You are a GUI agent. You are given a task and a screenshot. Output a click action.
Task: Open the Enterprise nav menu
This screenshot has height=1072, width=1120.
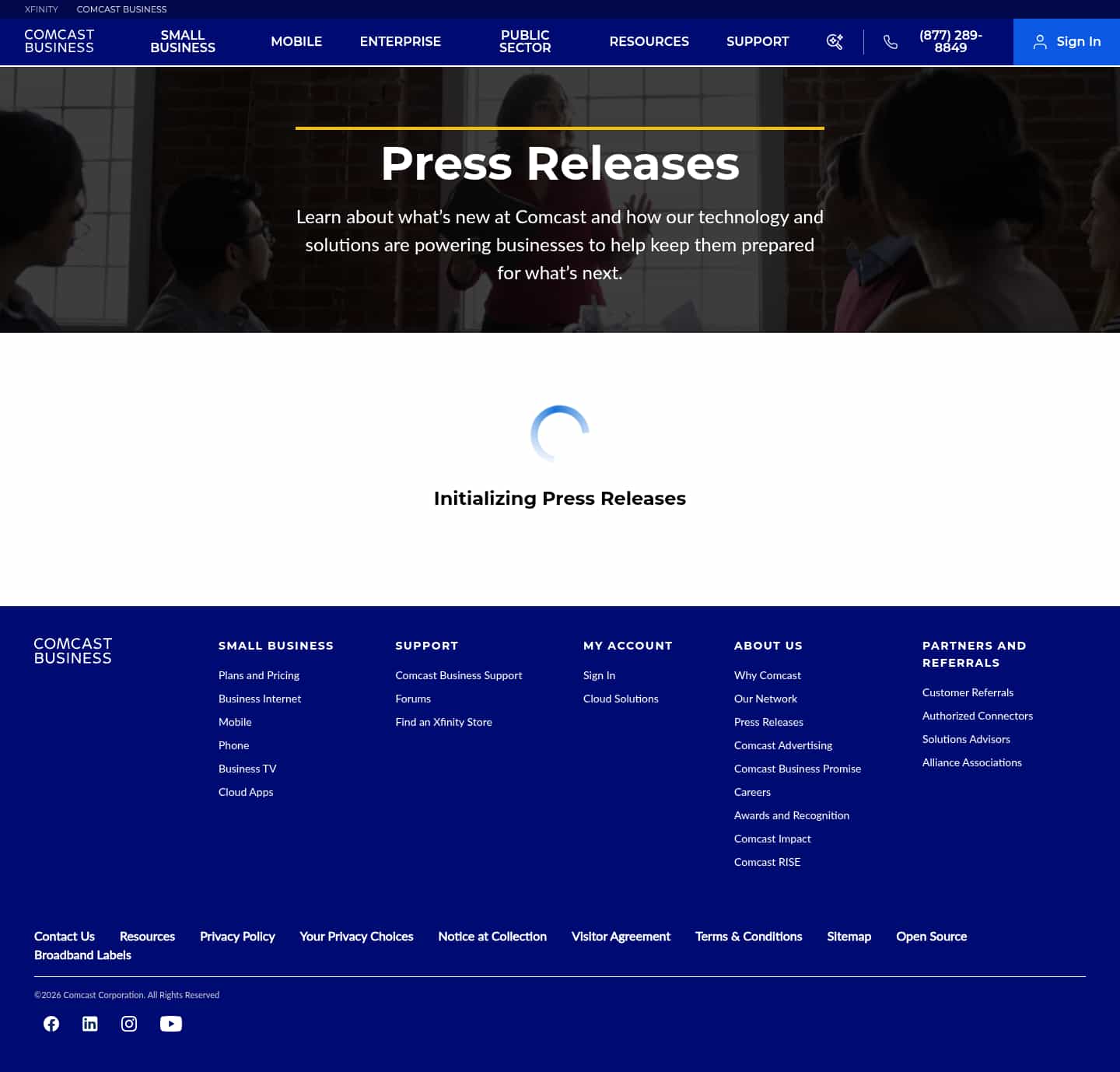(x=401, y=41)
